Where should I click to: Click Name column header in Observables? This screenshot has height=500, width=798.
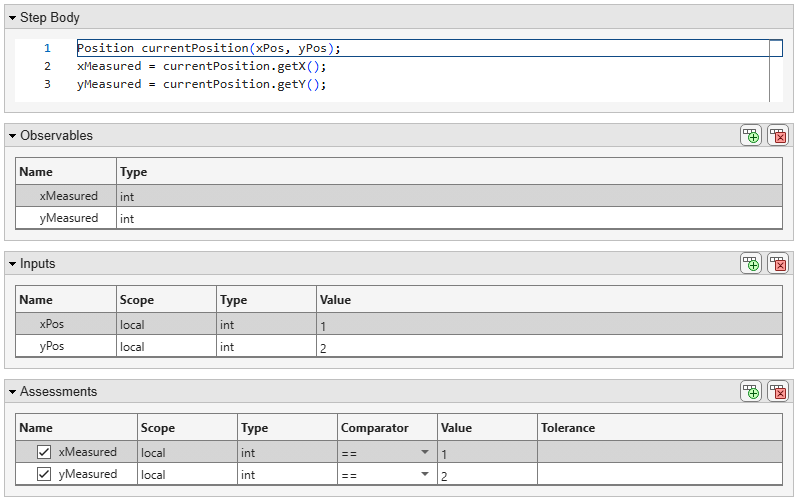pos(66,172)
